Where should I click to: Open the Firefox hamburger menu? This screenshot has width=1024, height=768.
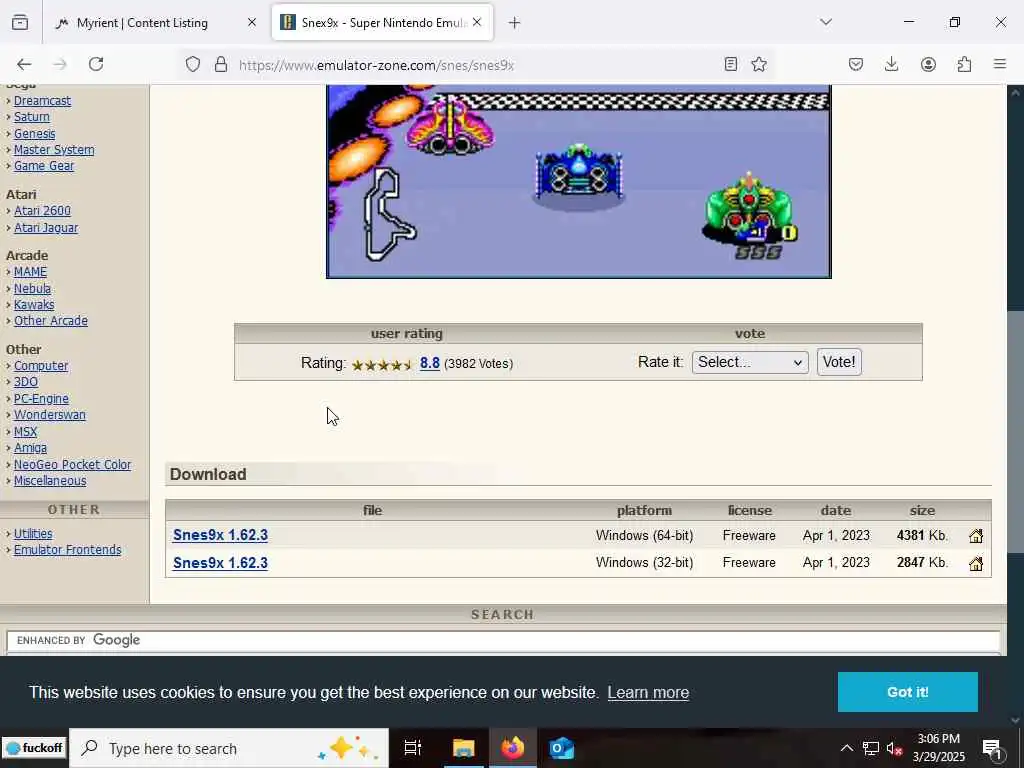point(1000,64)
